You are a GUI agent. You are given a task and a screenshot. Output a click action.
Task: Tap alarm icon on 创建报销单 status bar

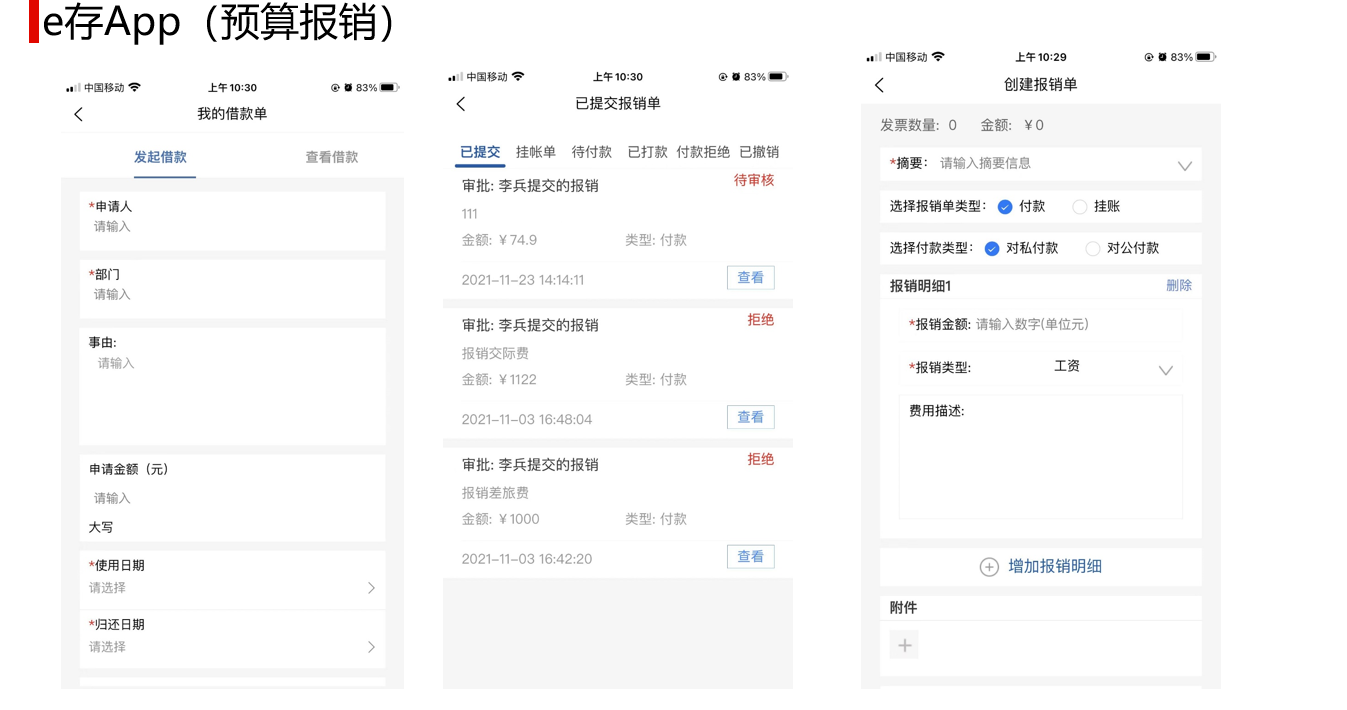click(1163, 57)
